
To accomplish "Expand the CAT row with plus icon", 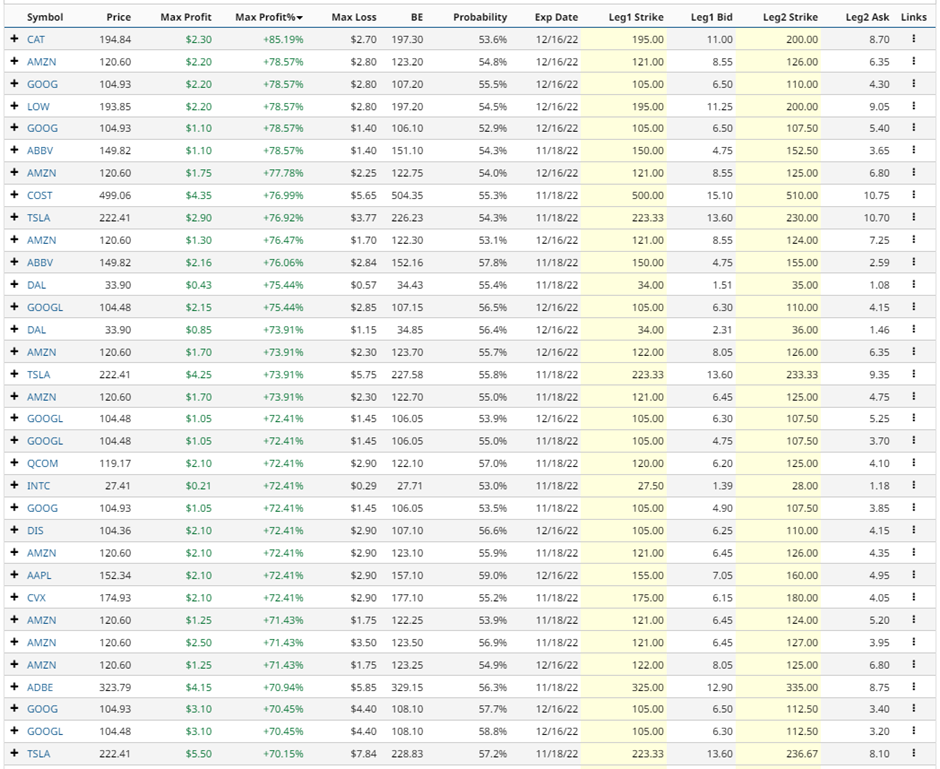I will pos(14,39).
